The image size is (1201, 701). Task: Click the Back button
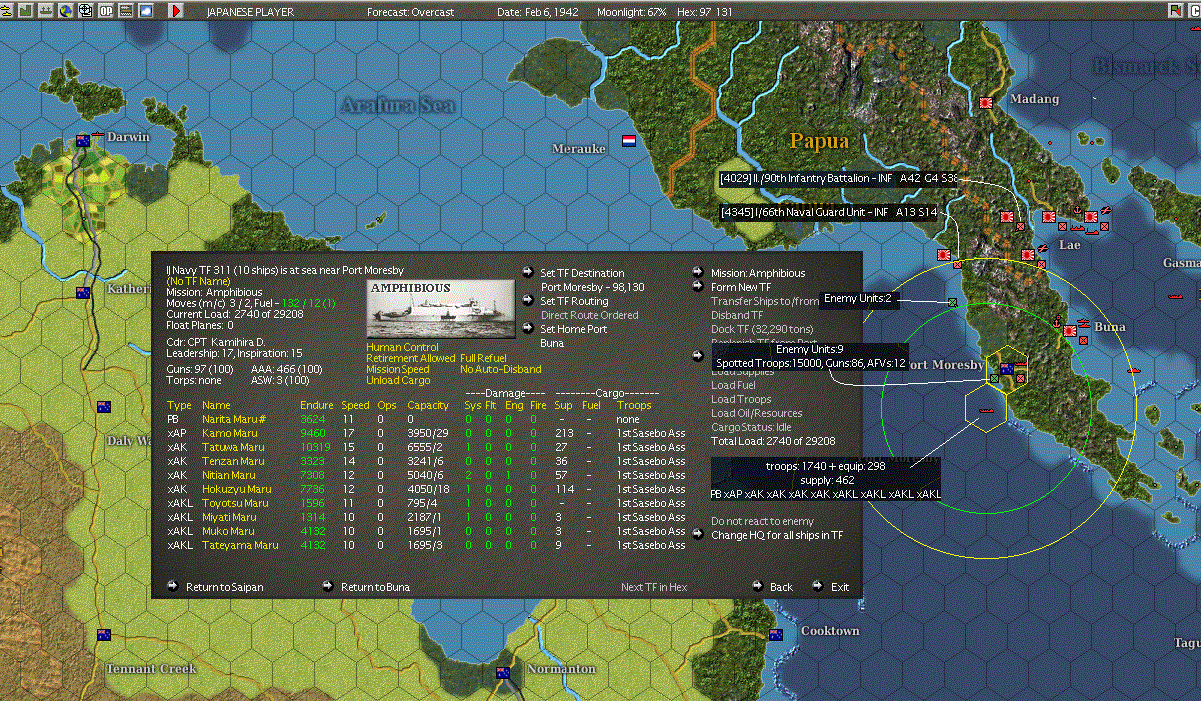tap(781, 587)
